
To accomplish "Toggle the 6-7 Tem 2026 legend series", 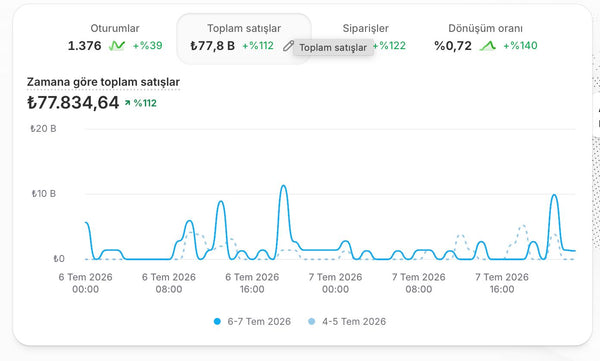I will [252, 322].
